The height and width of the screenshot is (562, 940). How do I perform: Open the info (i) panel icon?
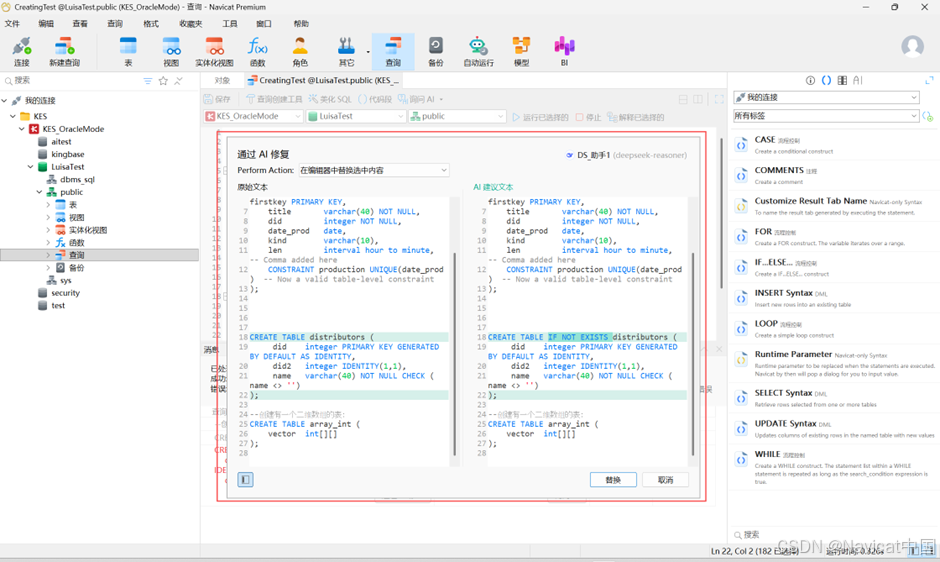811,80
